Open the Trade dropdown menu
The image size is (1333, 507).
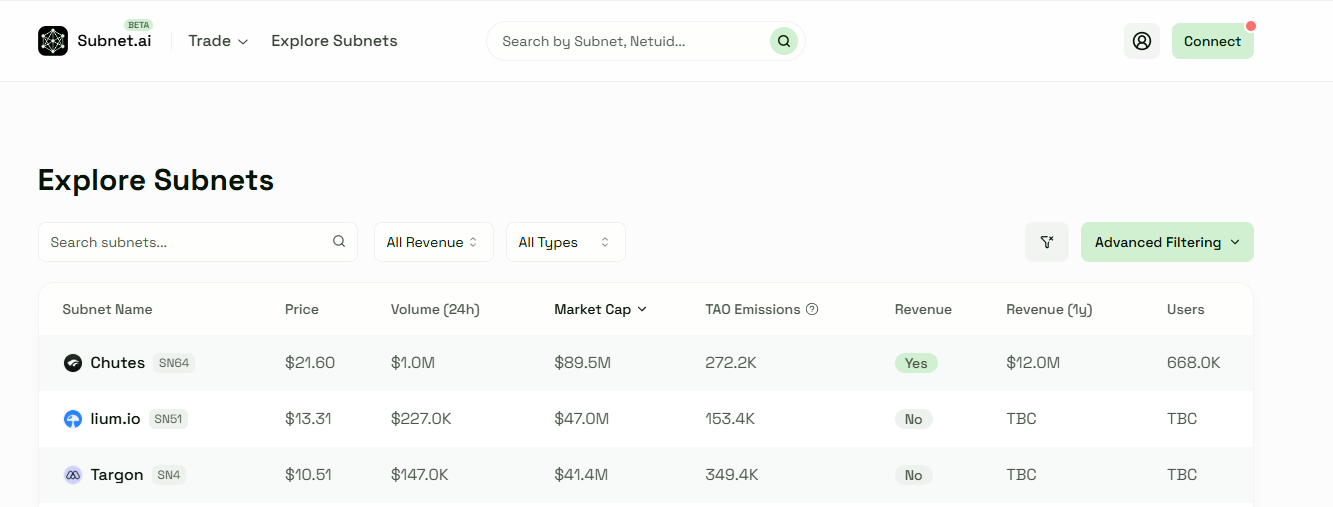pyautogui.click(x=218, y=41)
